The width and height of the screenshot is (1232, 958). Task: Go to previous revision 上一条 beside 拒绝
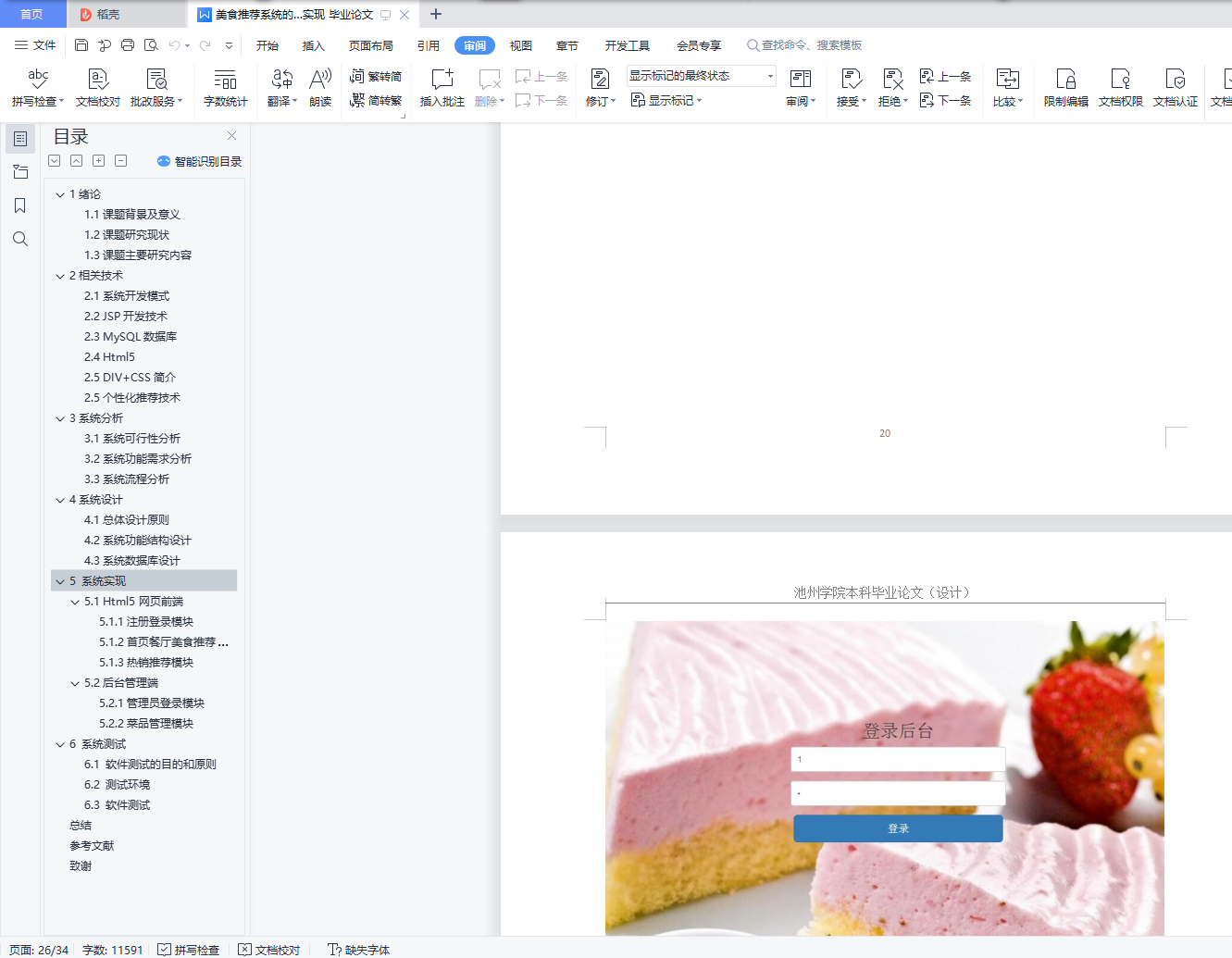pos(945,76)
